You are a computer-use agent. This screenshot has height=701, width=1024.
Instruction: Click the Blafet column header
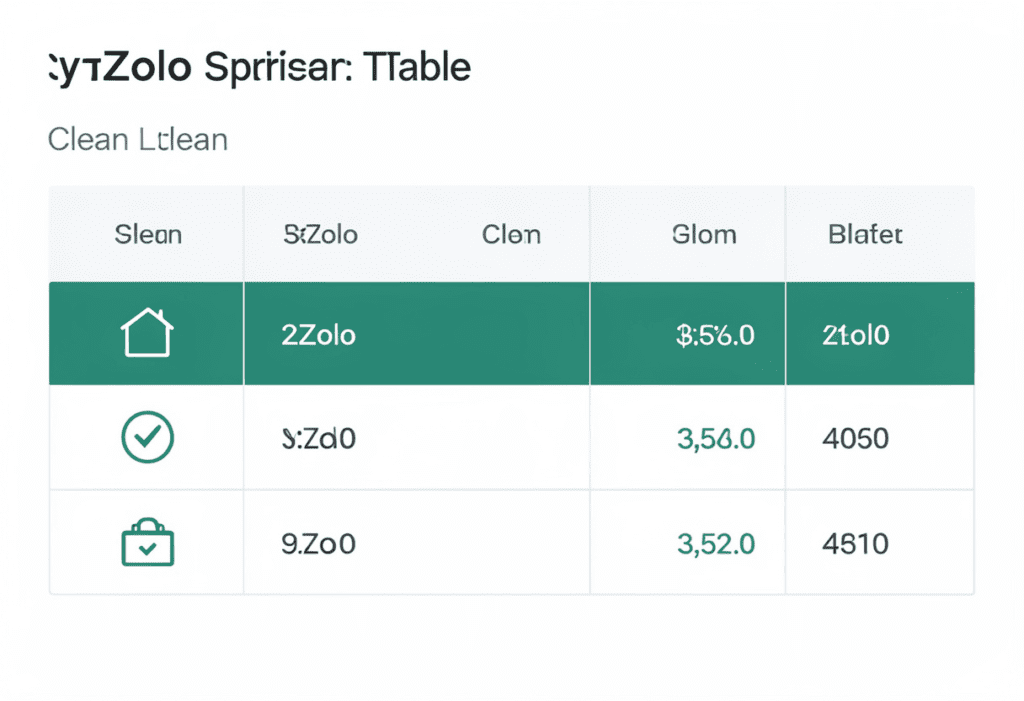tap(865, 235)
